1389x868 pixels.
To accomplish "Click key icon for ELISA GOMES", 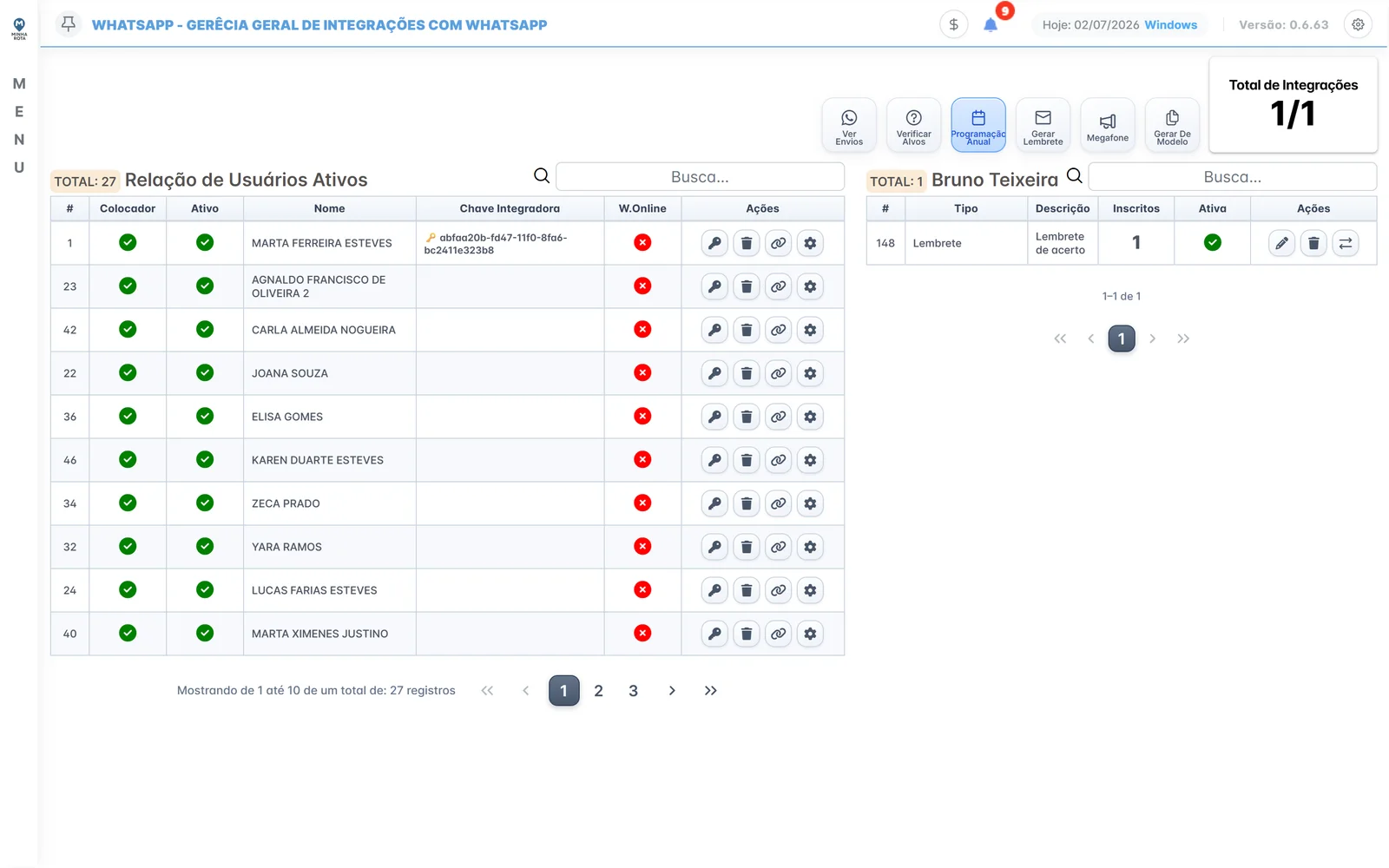I will point(714,417).
